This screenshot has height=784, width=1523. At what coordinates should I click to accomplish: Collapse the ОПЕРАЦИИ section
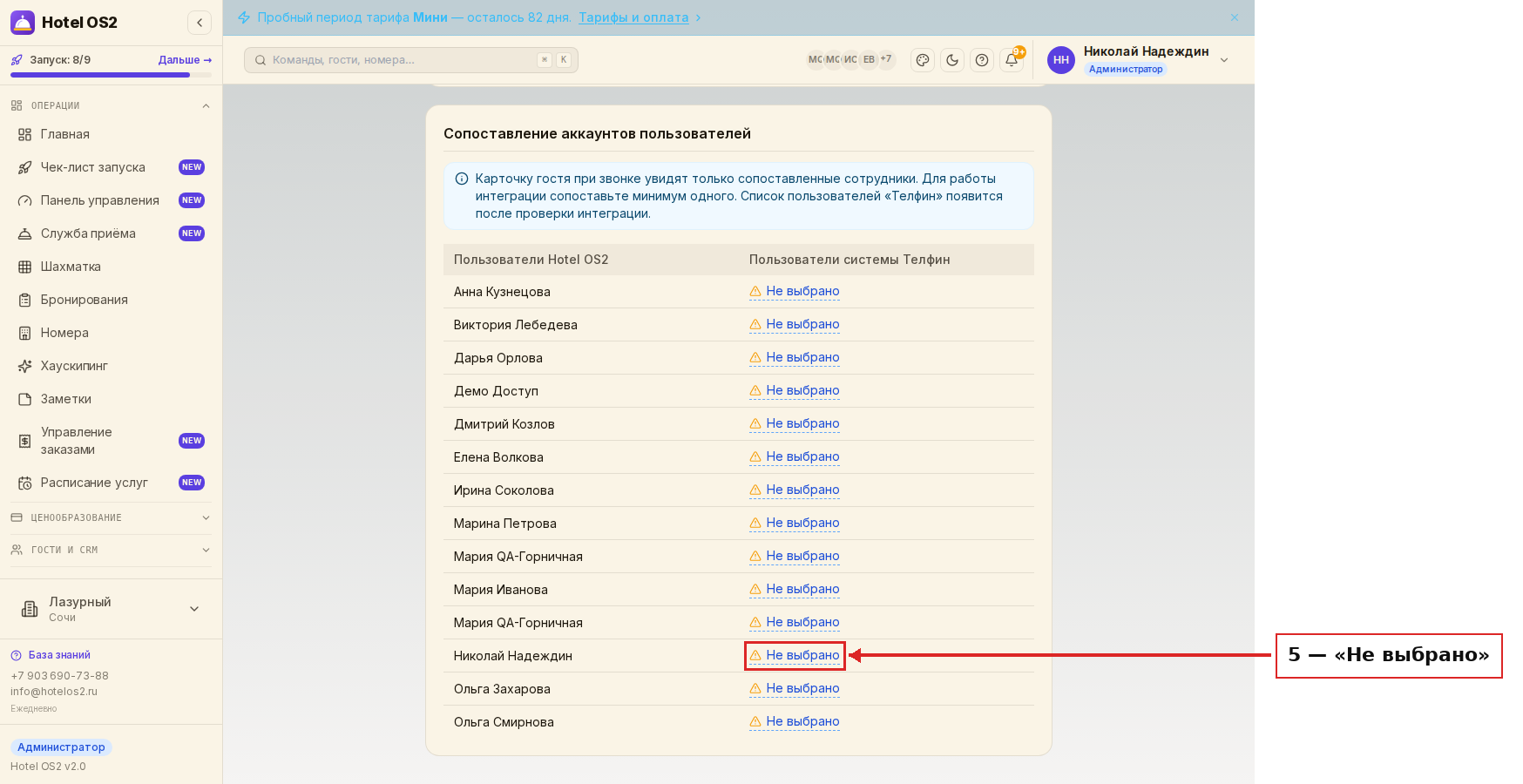coord(111,105)
